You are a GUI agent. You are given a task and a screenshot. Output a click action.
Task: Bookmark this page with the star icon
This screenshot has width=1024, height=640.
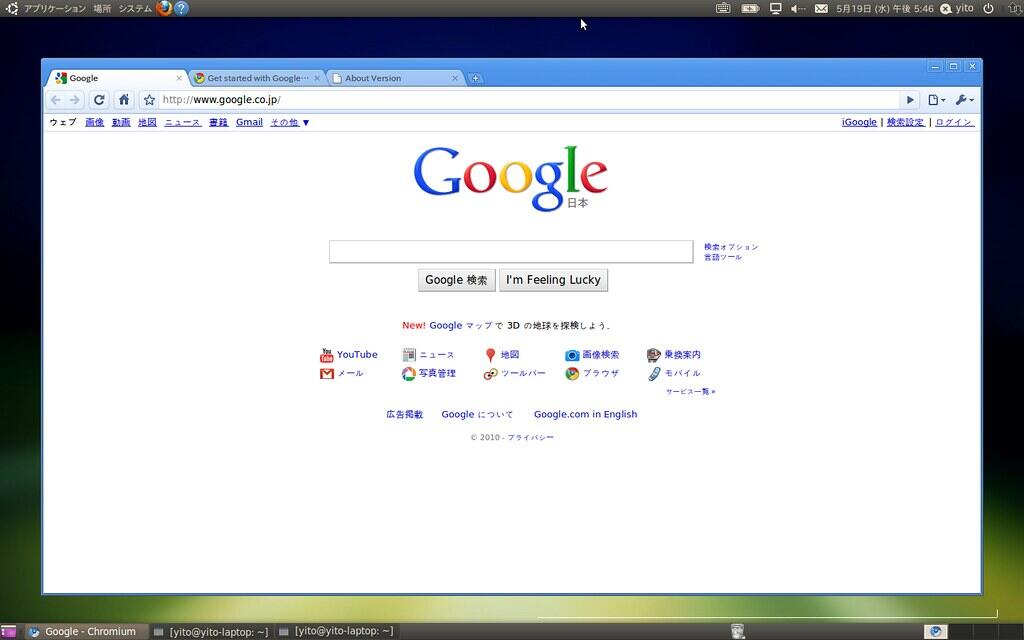coord(150,100)
